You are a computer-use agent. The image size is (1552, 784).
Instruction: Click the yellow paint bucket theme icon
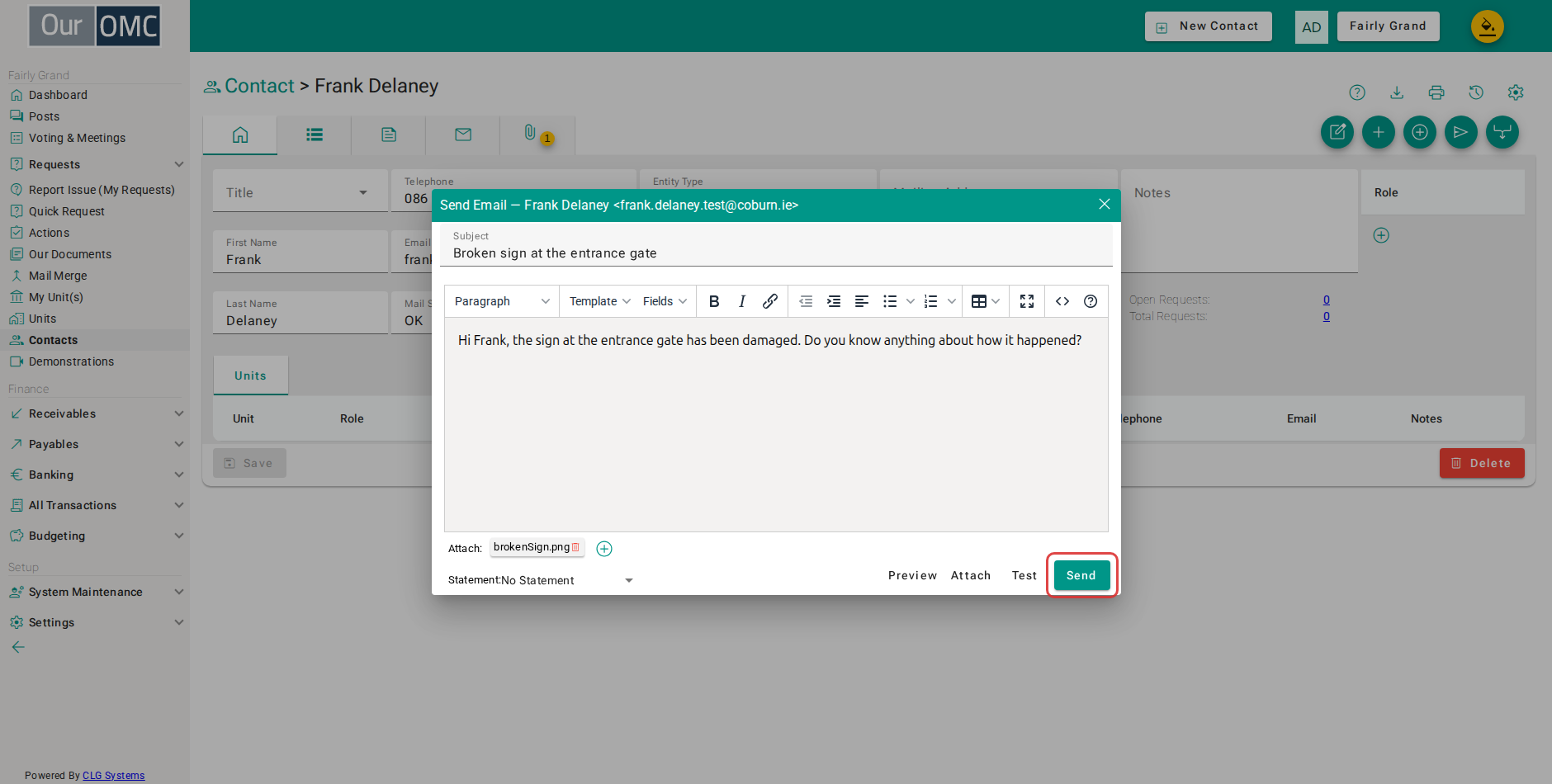[x=1487, y=26]
